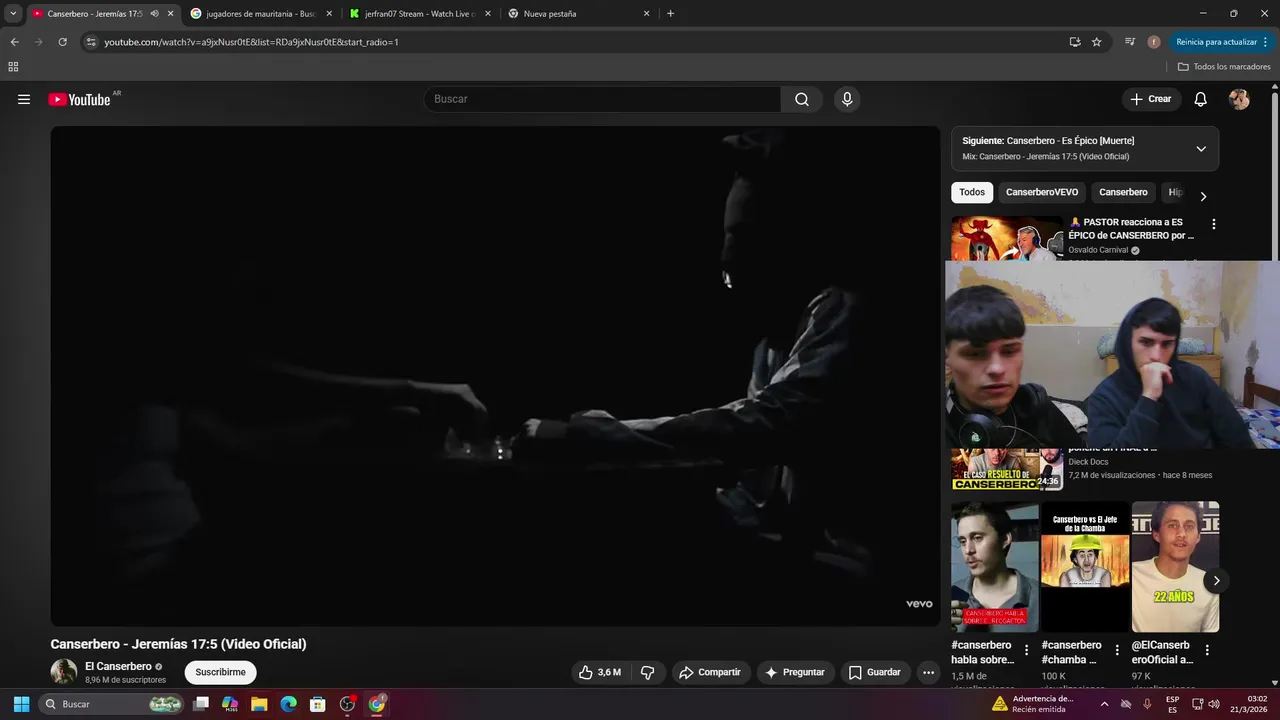Mute the Canserbero tab via its speaker icon
The image size is (1280, 720).
[154, 14]
